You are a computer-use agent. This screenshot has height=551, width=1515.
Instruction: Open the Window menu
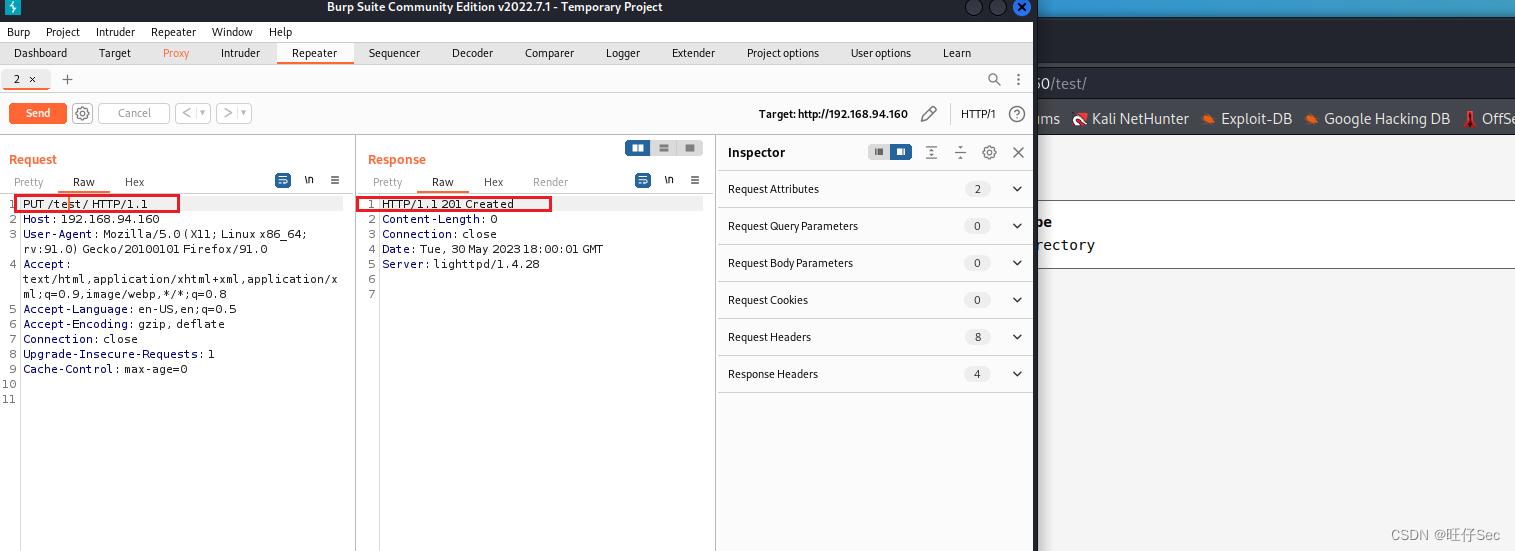[232, 32]
